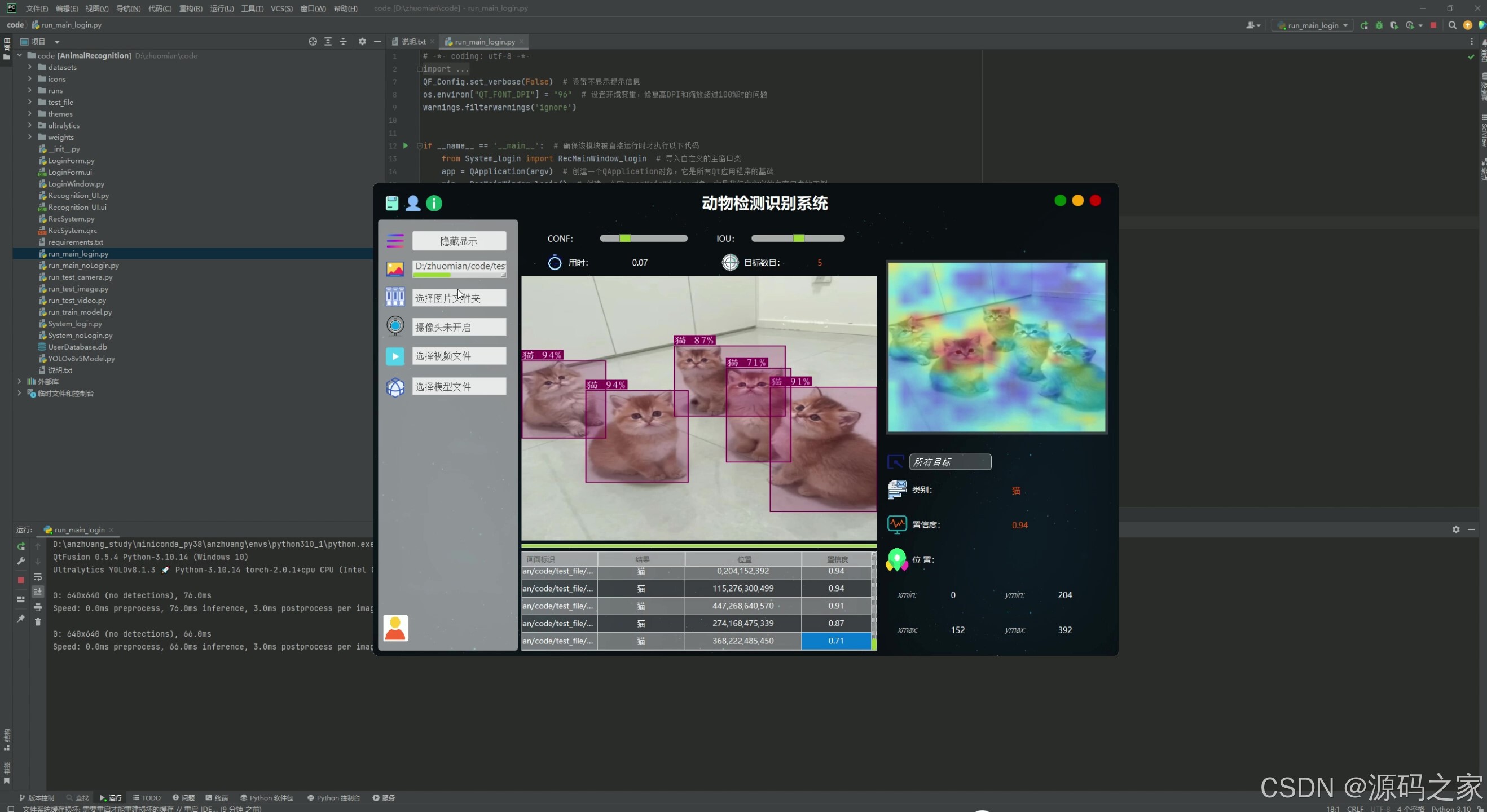1487x812 pixels.
Task: Click the heatmap thumbnail image
Action: coord(996,347)
